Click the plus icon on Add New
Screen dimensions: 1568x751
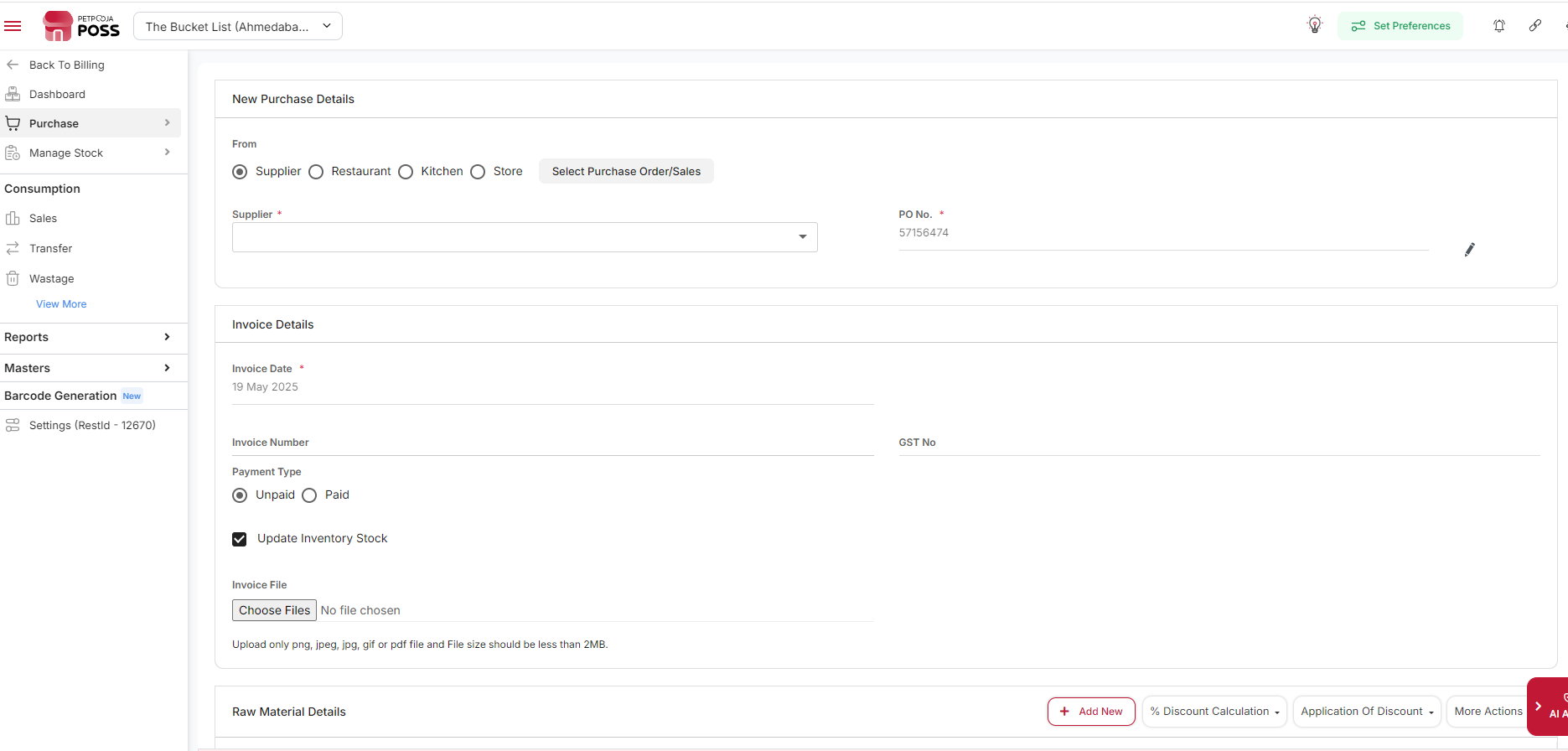1064,711
